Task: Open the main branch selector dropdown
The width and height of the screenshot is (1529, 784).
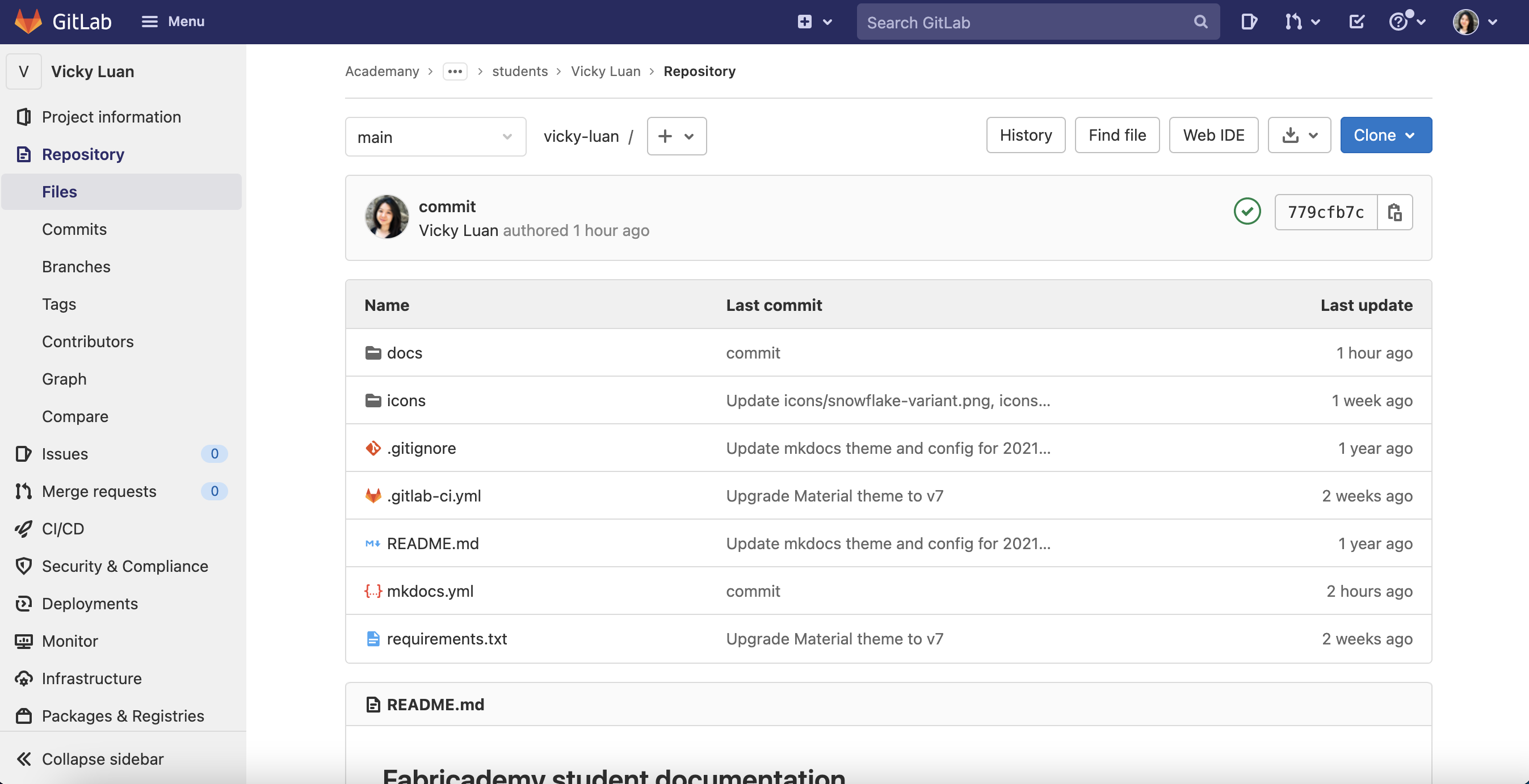Action: [x=436, y=137]
